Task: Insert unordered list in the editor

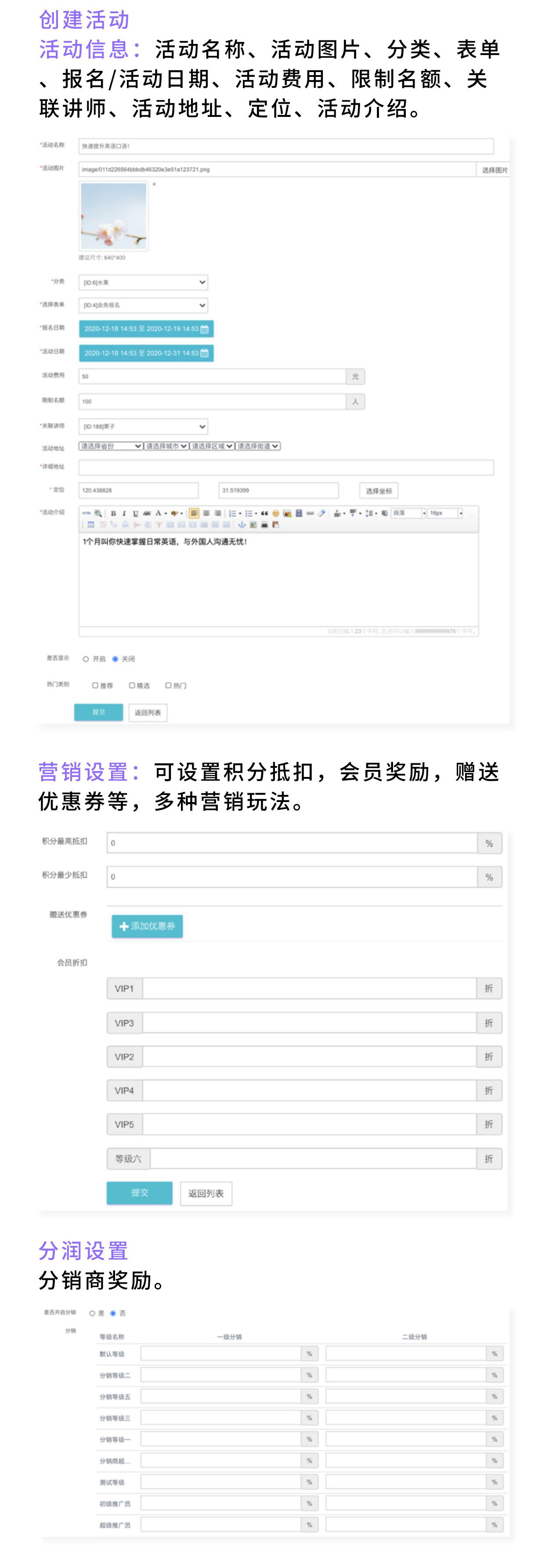Action: pyautogui.click(x=248, y=513)
